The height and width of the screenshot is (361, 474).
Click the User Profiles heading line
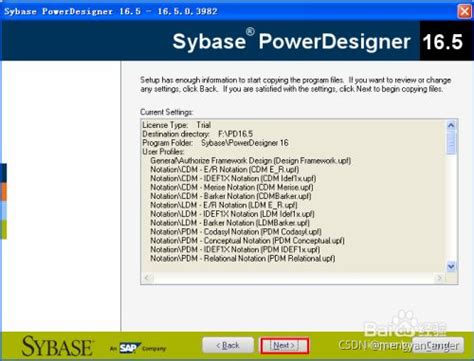click(163, 152)
